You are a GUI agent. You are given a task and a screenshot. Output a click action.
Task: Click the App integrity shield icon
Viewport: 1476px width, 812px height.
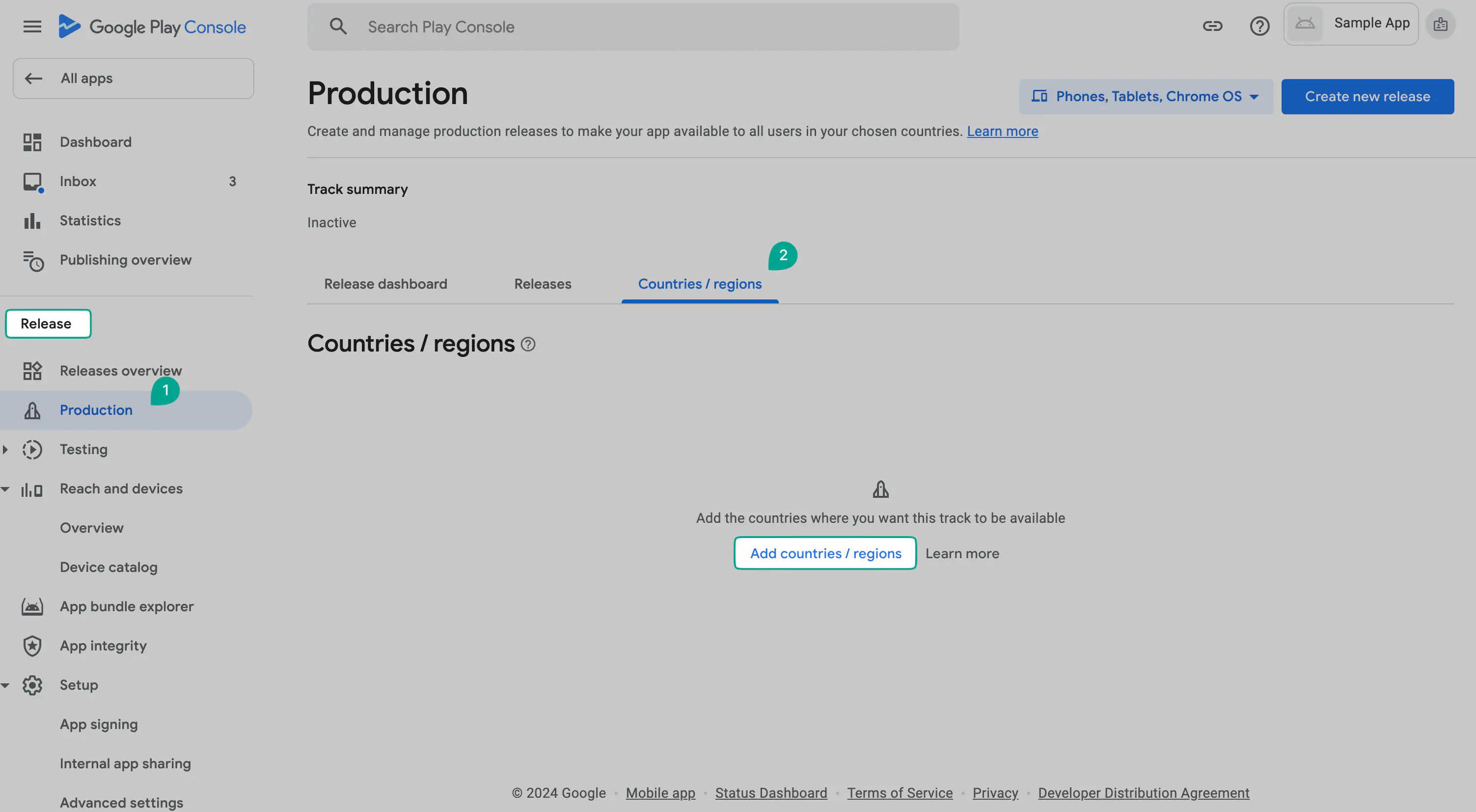click(32, 646)
